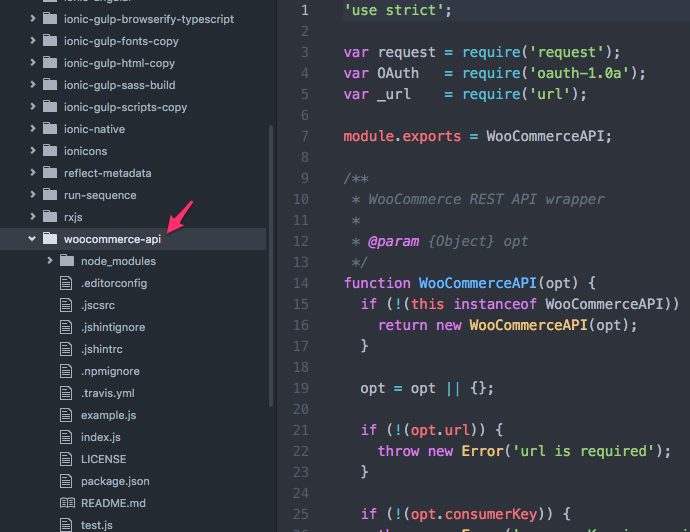Place cursor on 'use strict' in line 1

[x=393, y=10]
